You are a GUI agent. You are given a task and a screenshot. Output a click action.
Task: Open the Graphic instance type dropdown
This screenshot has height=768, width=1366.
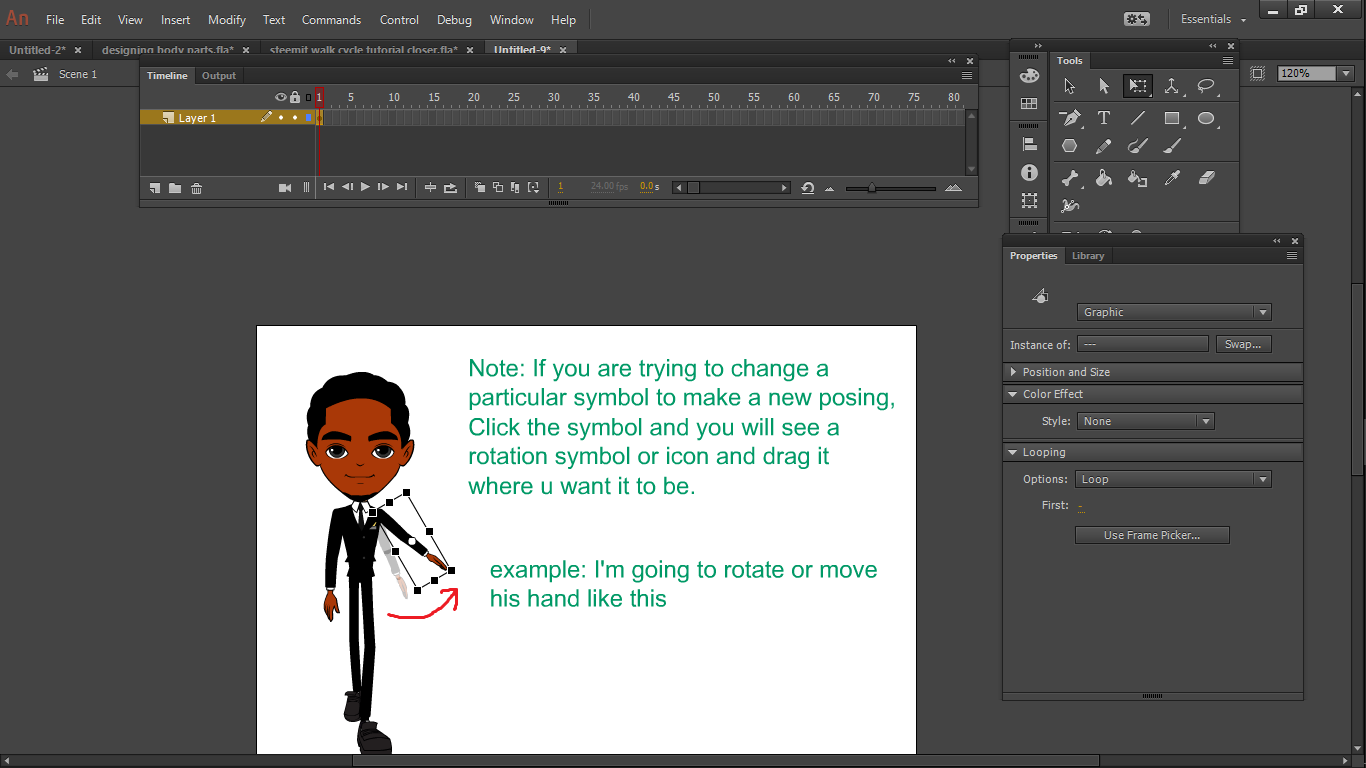pos(1174,312)
